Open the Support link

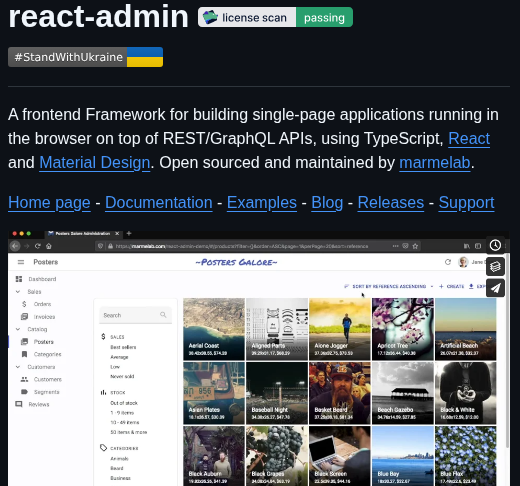point(466,203)
